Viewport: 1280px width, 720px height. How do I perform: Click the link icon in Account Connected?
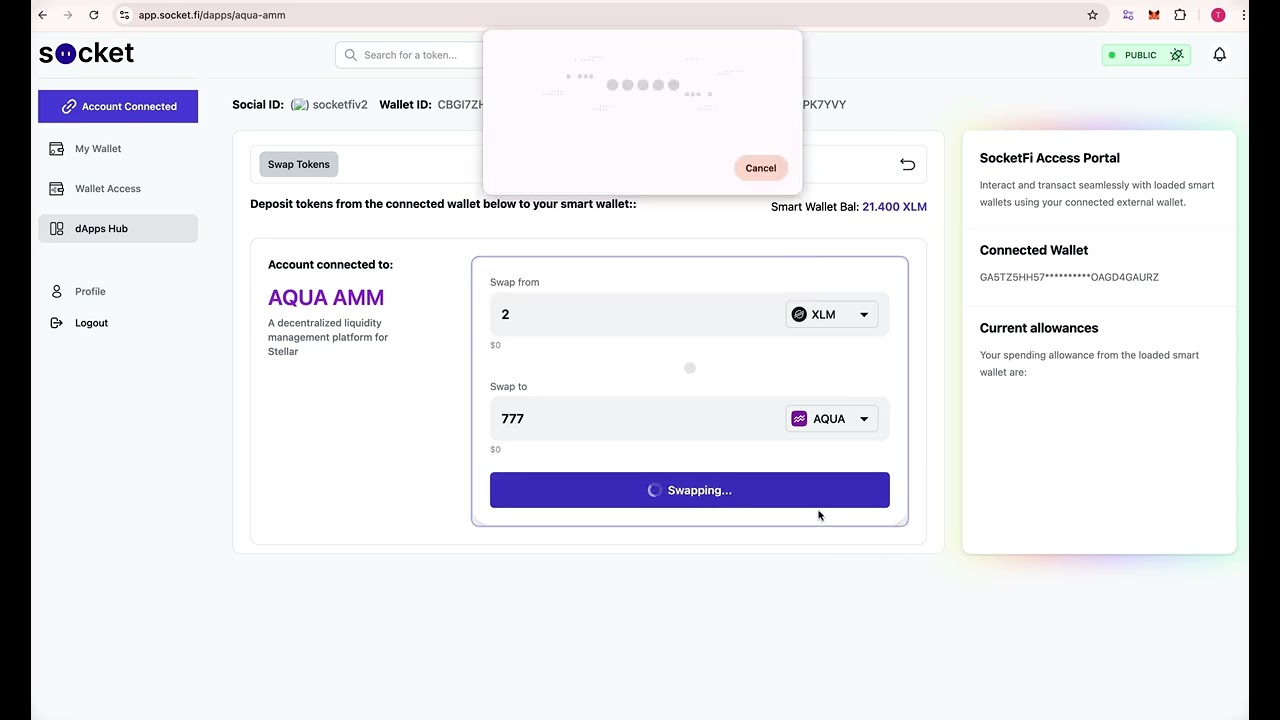(x=69, y=106)
